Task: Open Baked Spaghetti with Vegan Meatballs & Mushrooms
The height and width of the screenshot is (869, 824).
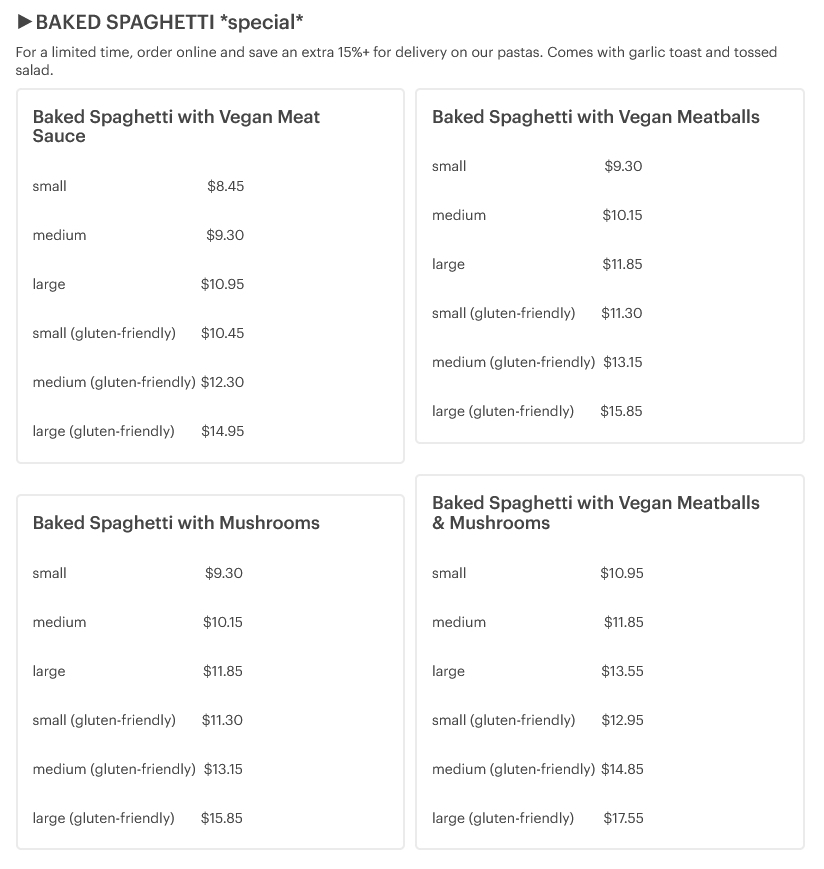Action: (x=595, y=512)
